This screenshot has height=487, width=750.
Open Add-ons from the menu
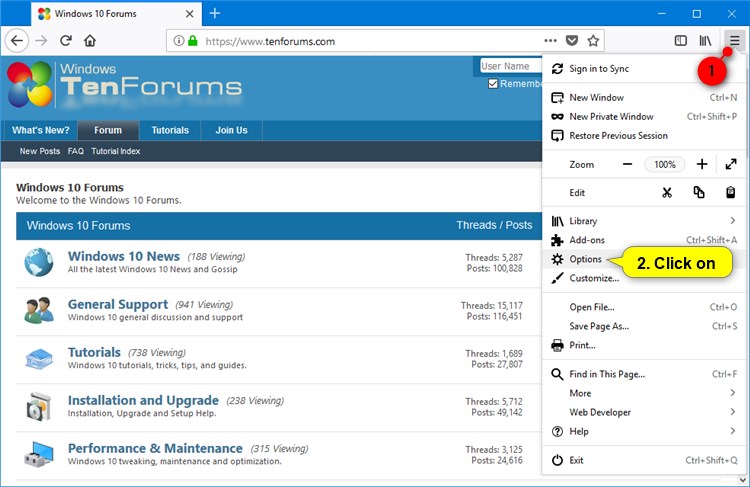[644, 240]
